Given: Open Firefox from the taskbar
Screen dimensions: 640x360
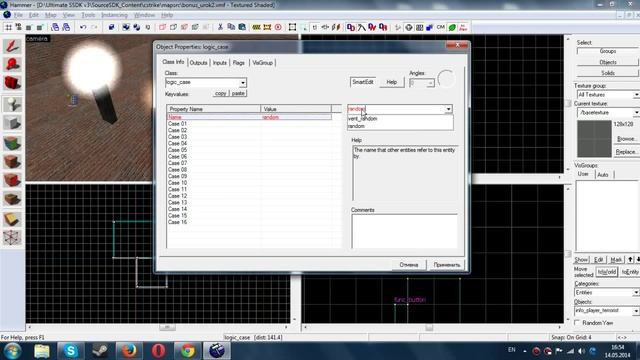Looking at the screenshot, I should pos(129,351).
